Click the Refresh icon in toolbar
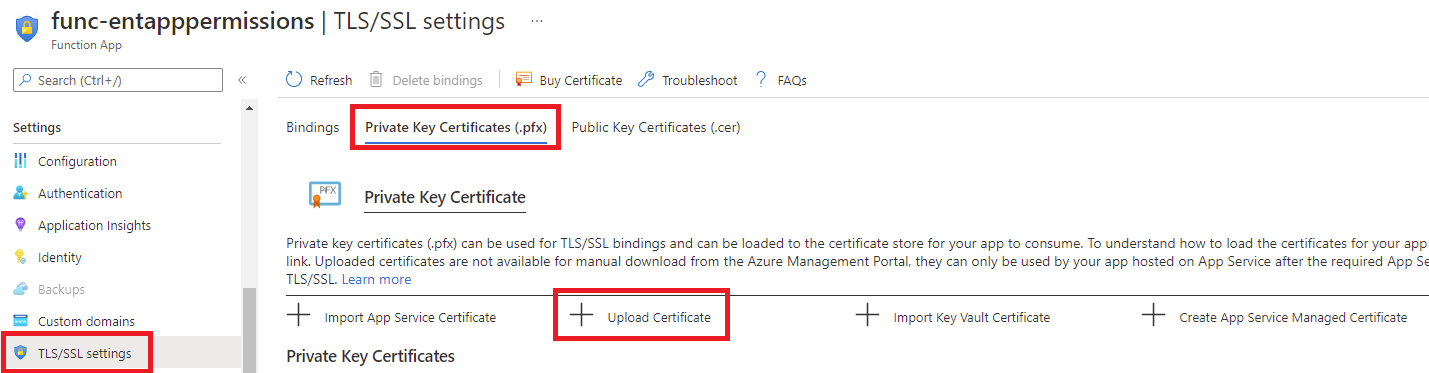This screenshot has height=373, width=1429. pyautogui.click(x=294, y=80)
